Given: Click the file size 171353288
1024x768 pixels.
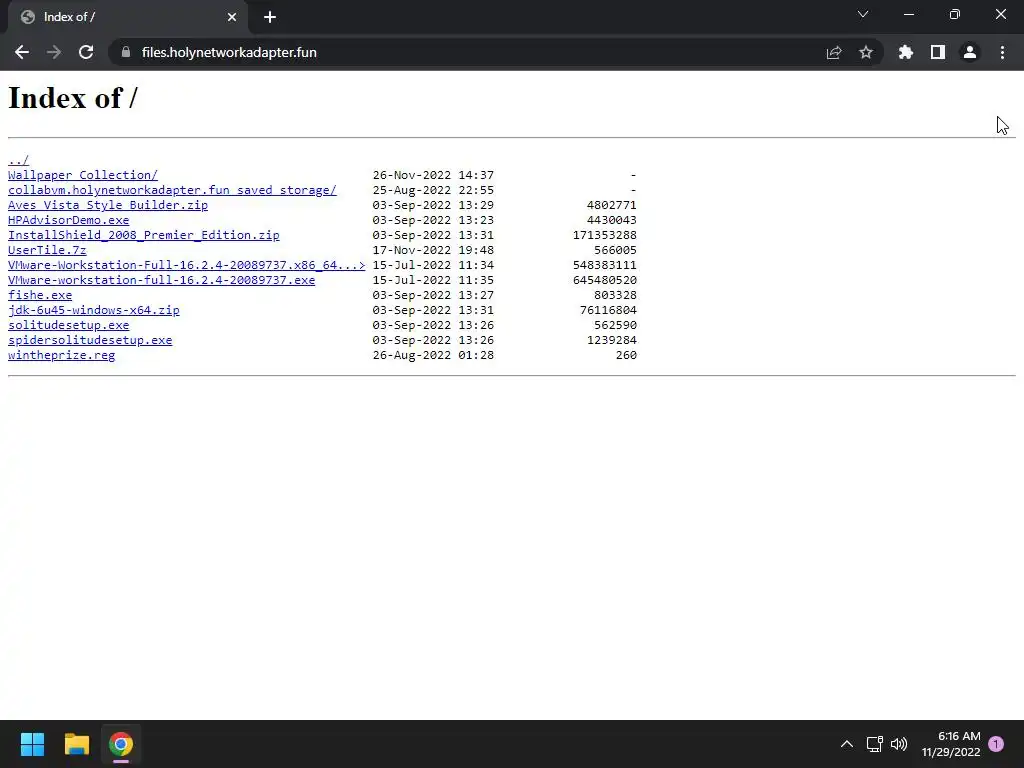Looking at the screenshot, I should click(605, 235).
